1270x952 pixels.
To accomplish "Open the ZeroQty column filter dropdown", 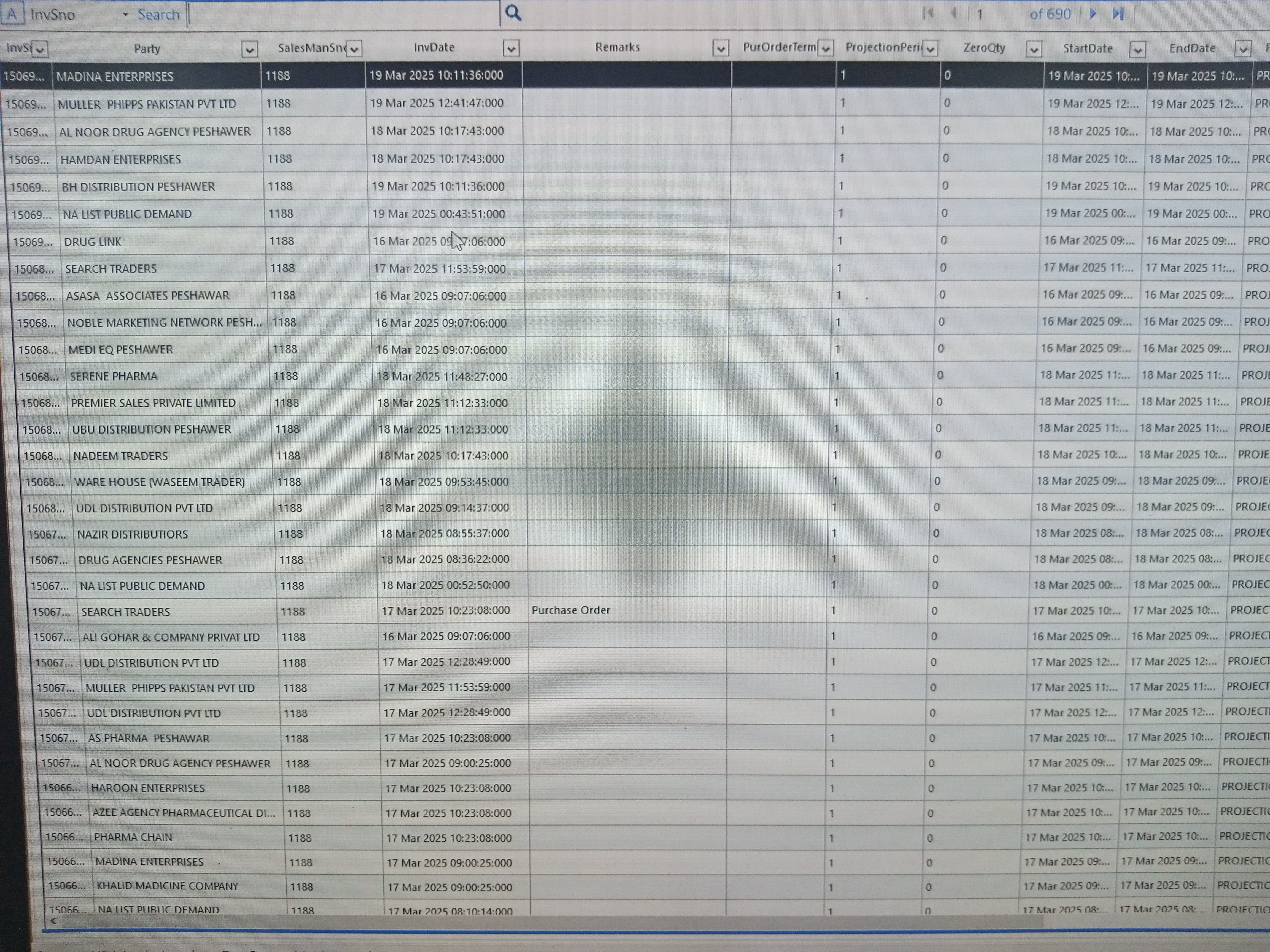I will (x=1034, y=49).
